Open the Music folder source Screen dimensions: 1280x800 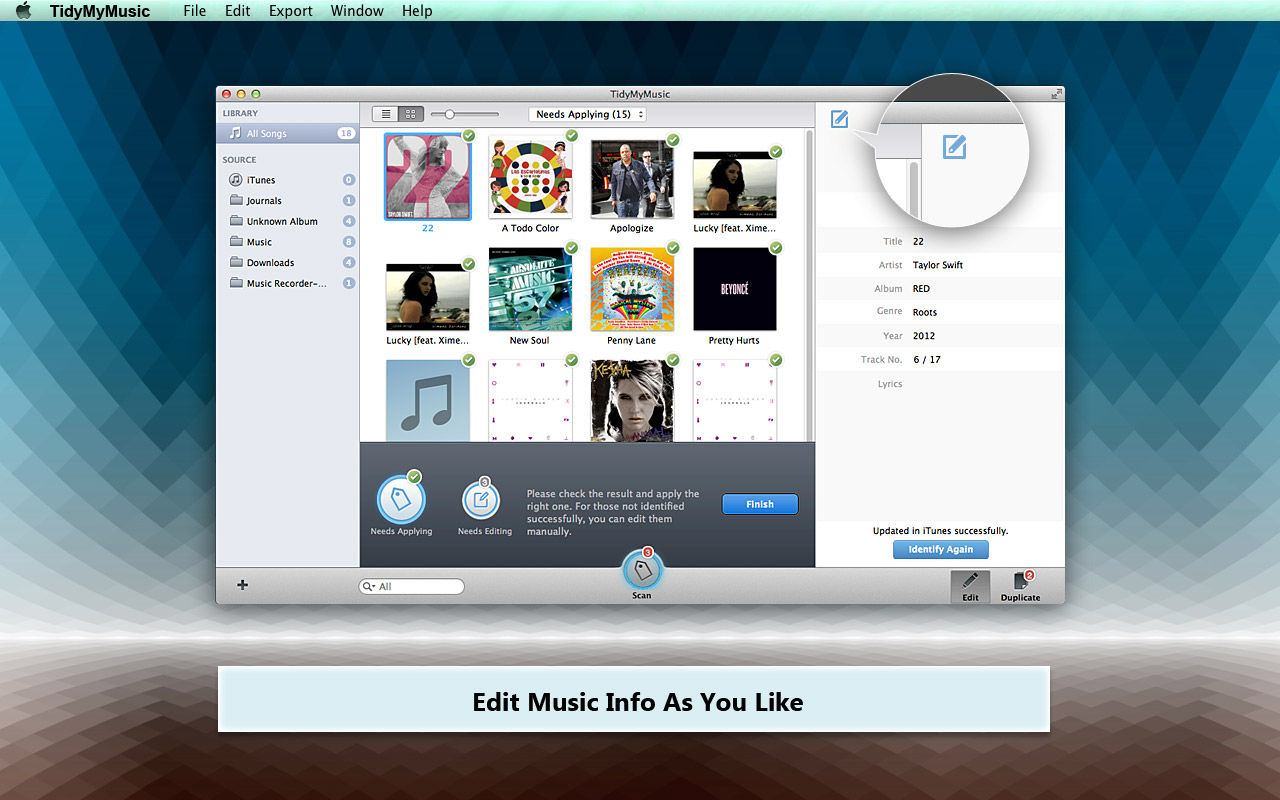tap(288, 242)
